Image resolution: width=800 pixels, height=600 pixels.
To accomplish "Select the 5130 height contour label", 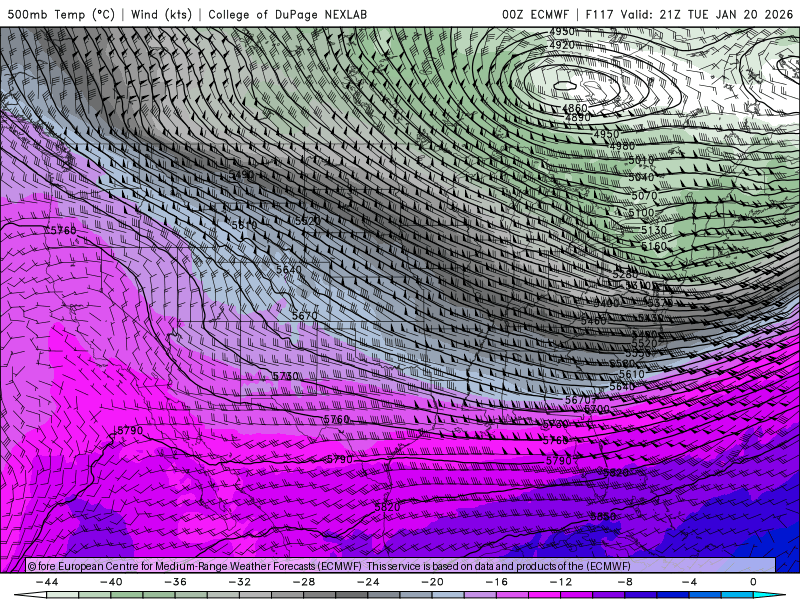I will pyautogui.click(x=654, y=230).
